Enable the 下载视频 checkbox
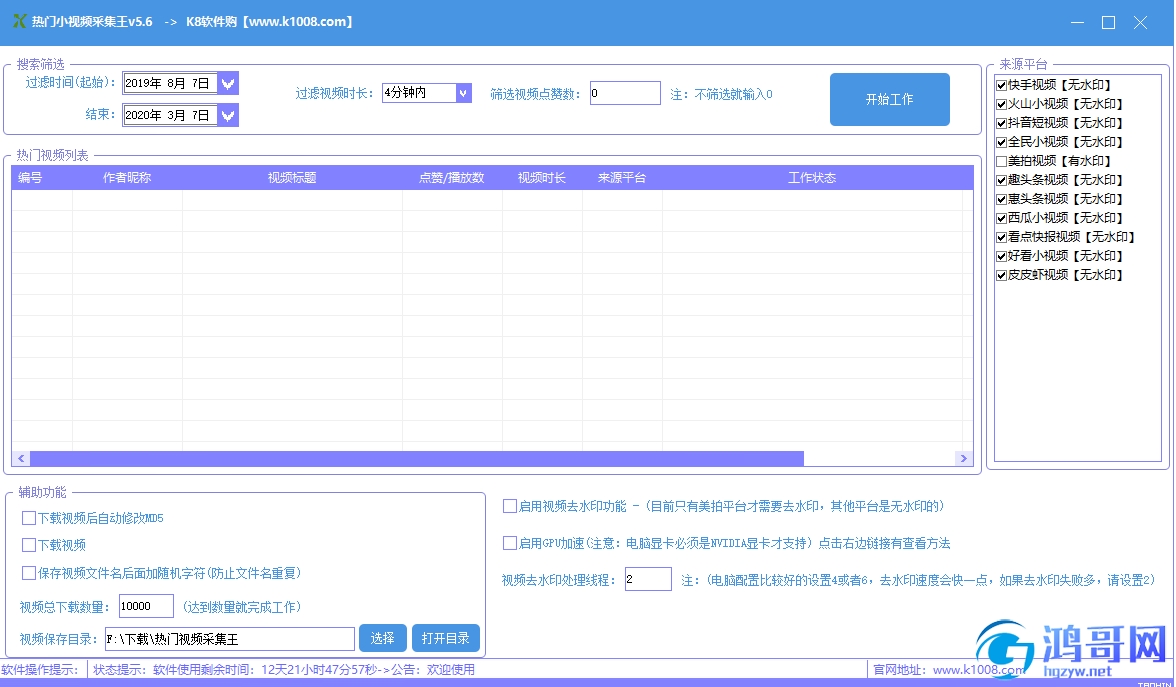Screen dimensions: 1176x687 click(28, 545)
